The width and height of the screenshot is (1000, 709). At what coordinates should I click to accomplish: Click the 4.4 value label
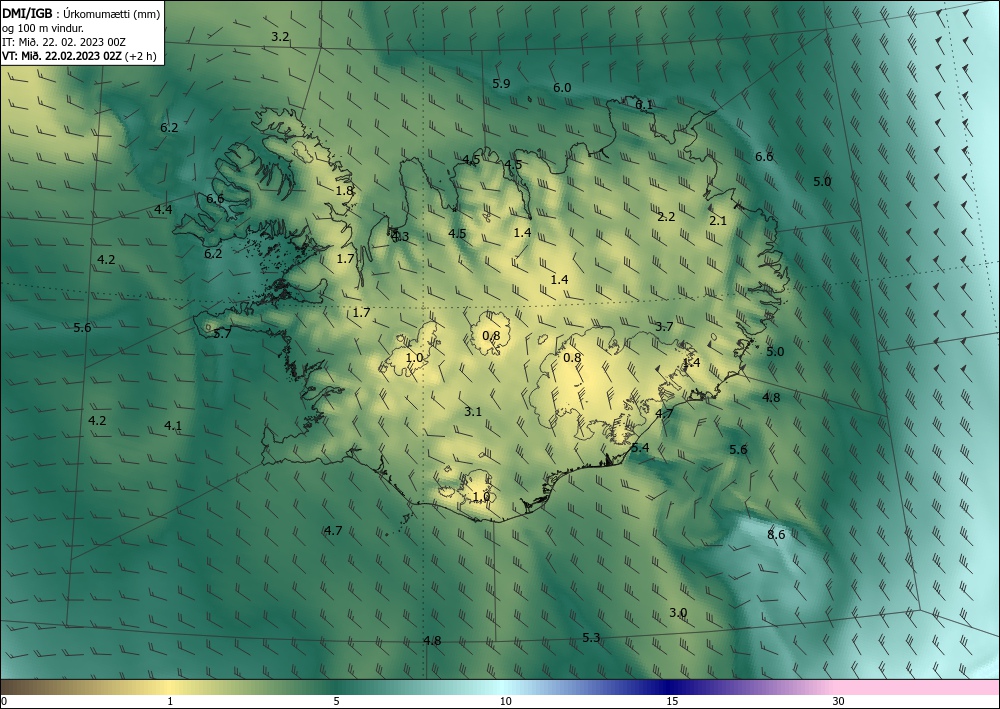point(163,210)
